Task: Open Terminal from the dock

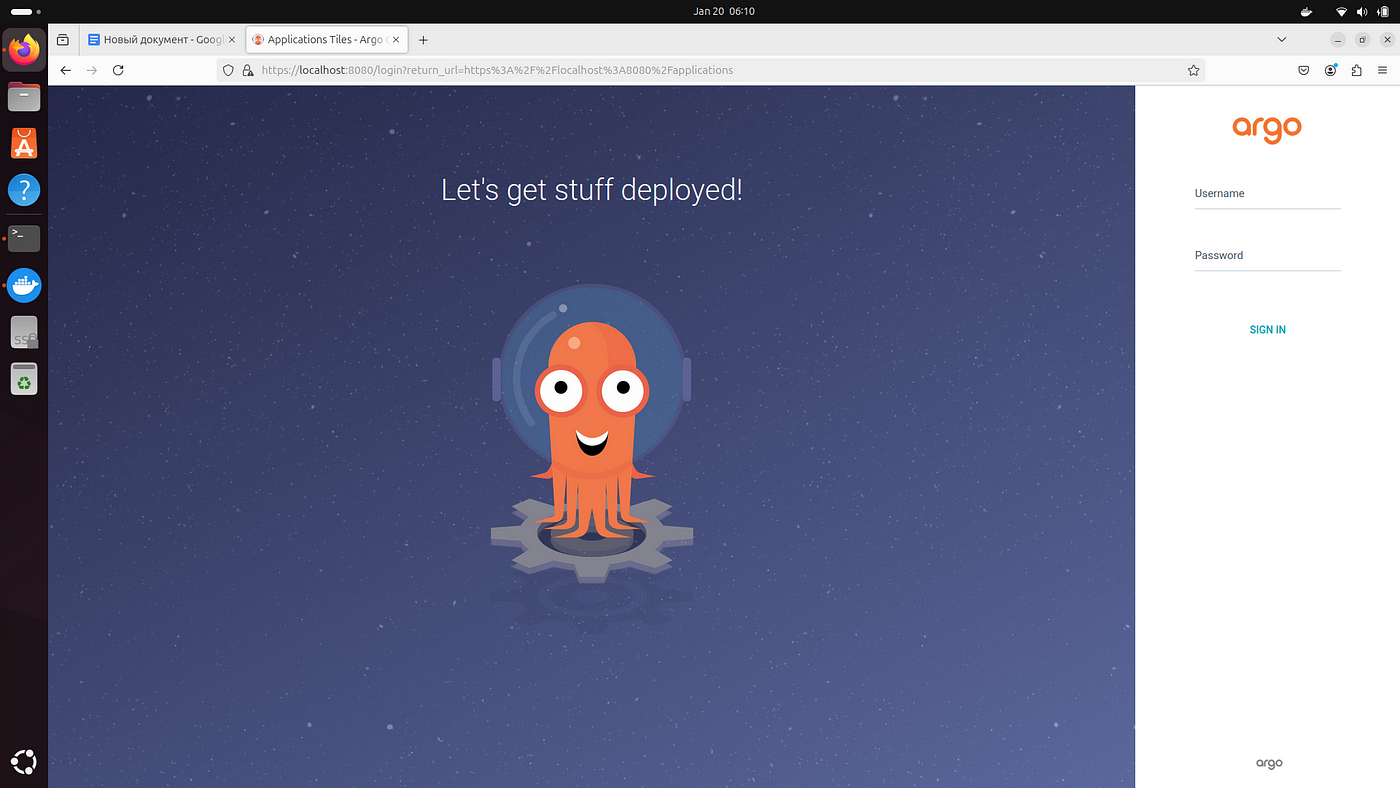Action: 24,237
